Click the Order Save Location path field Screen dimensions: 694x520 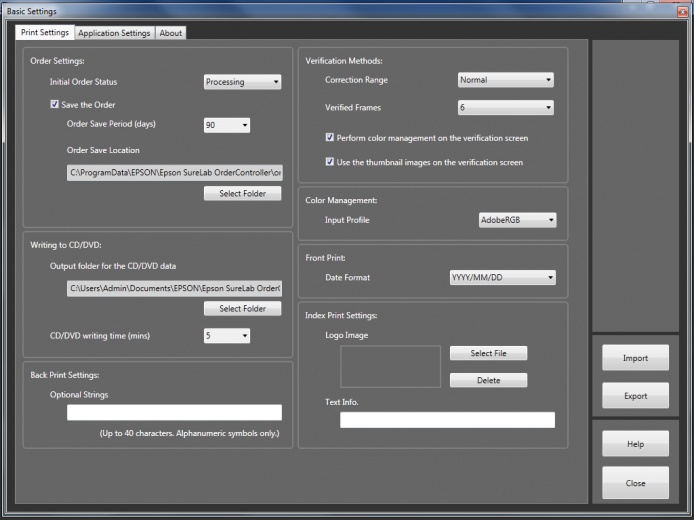(174, 173)
